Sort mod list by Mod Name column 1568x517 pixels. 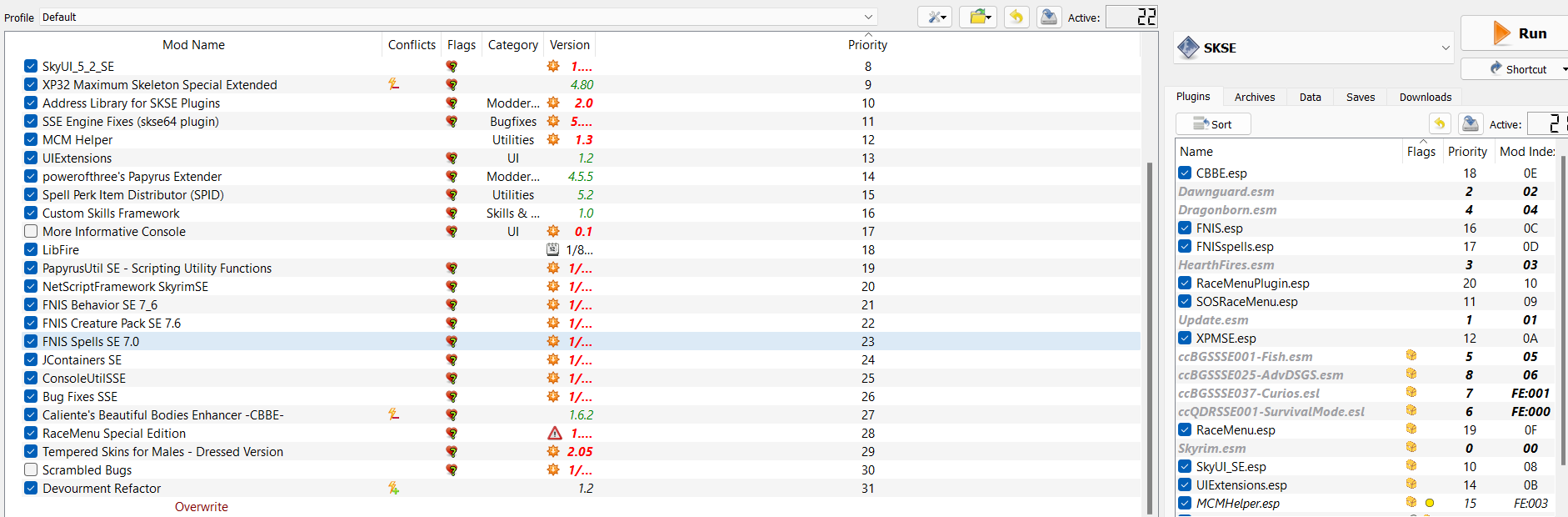point(193,45)
